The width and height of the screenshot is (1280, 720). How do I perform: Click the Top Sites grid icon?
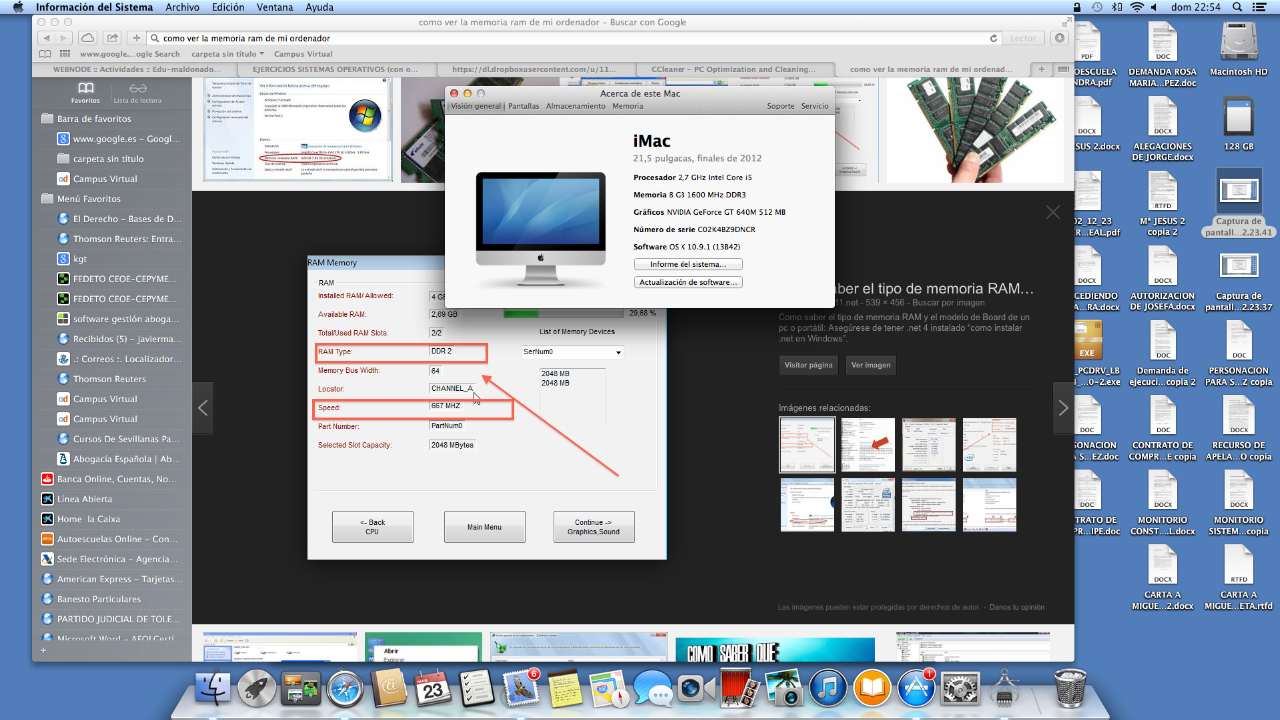(64, 54)
